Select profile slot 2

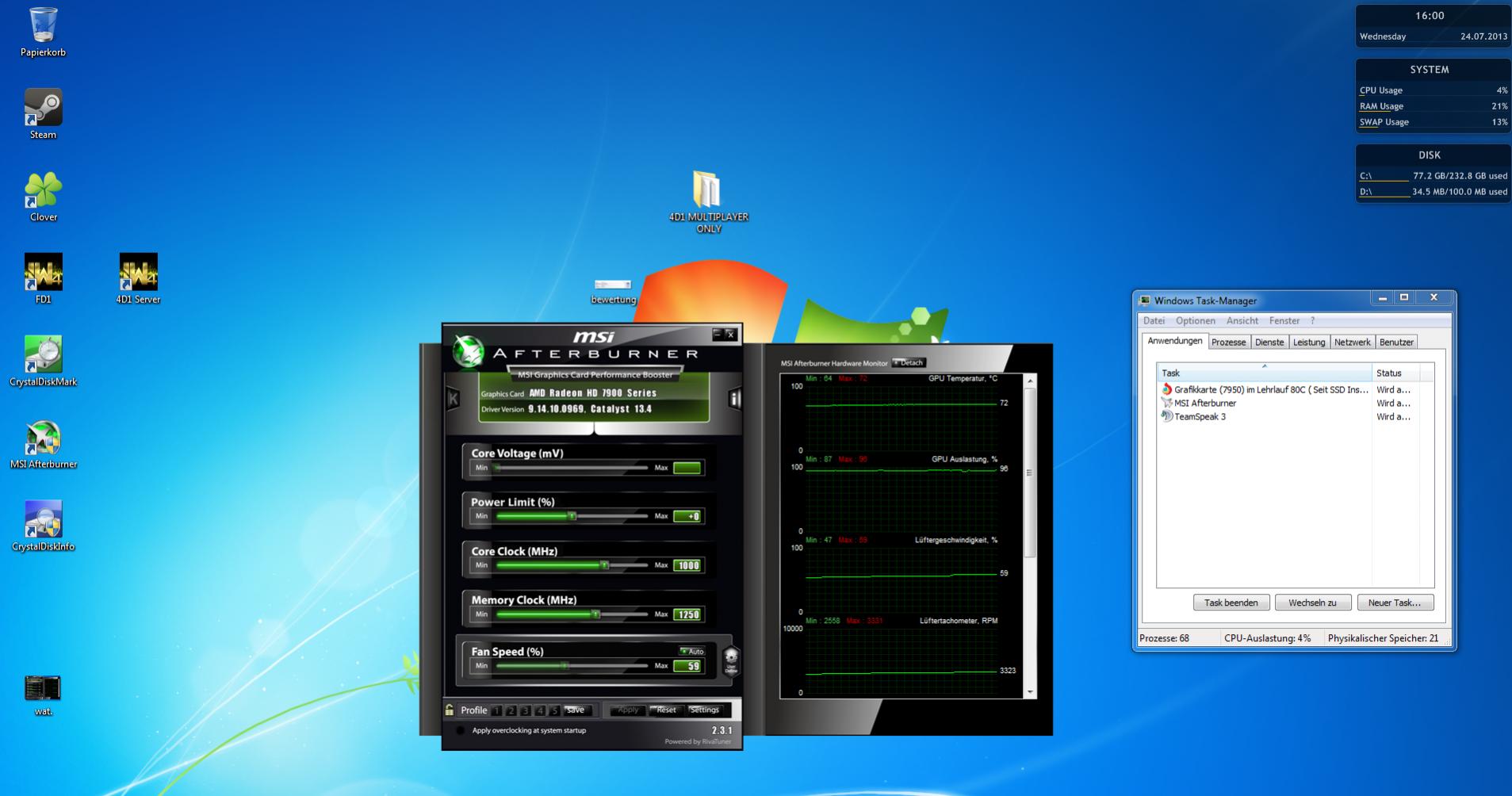click(x=511, y=710)
